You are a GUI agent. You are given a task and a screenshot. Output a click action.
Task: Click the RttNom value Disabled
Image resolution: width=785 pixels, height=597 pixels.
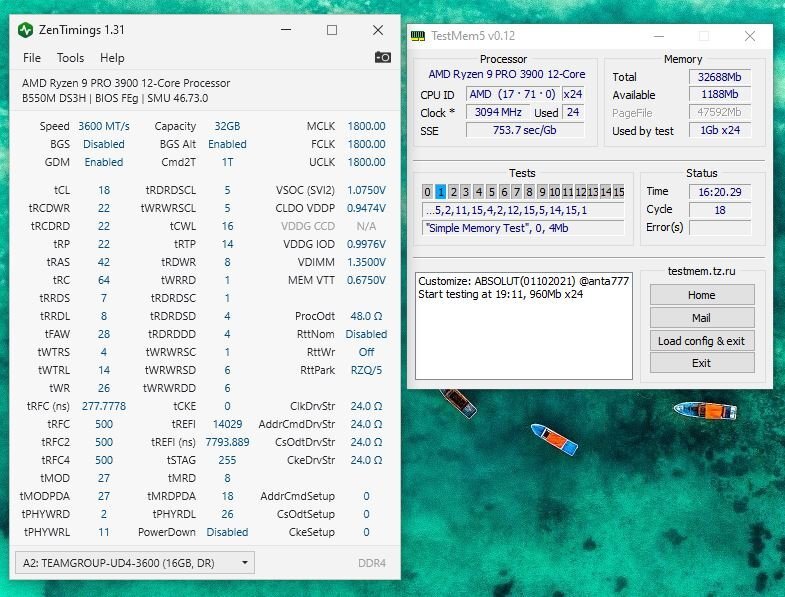(x=366, y=334)
